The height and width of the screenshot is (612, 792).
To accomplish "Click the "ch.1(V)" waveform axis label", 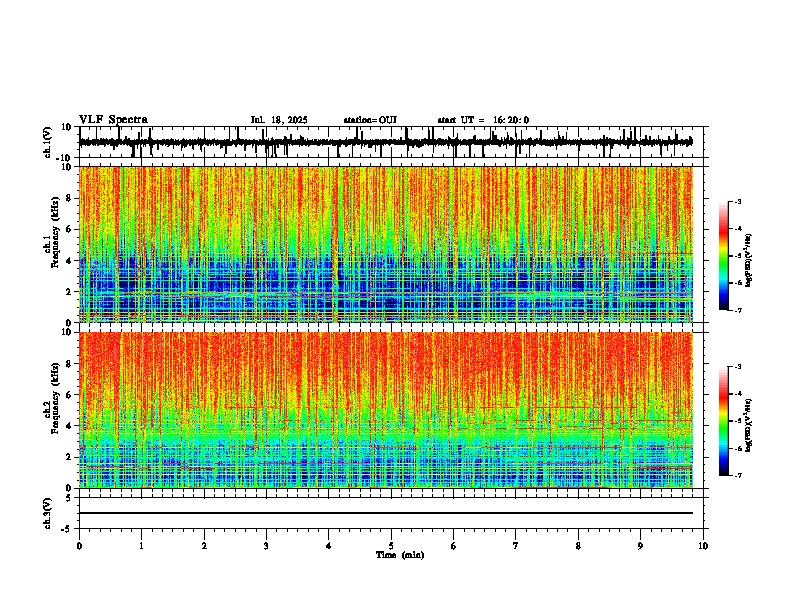I will coord(48,142).
